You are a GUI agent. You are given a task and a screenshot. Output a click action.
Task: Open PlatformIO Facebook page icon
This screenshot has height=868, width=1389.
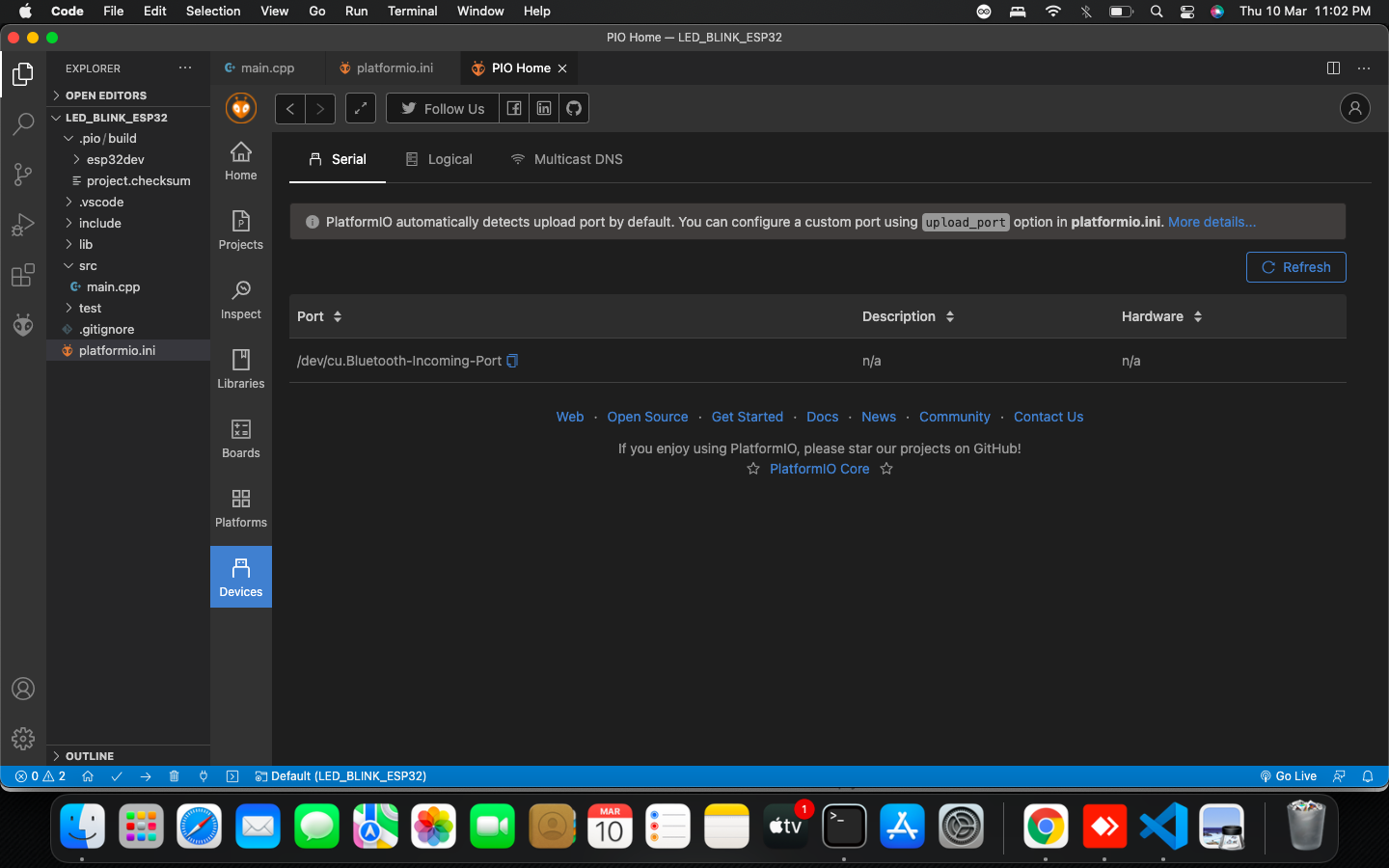click(x=514, y=109)
